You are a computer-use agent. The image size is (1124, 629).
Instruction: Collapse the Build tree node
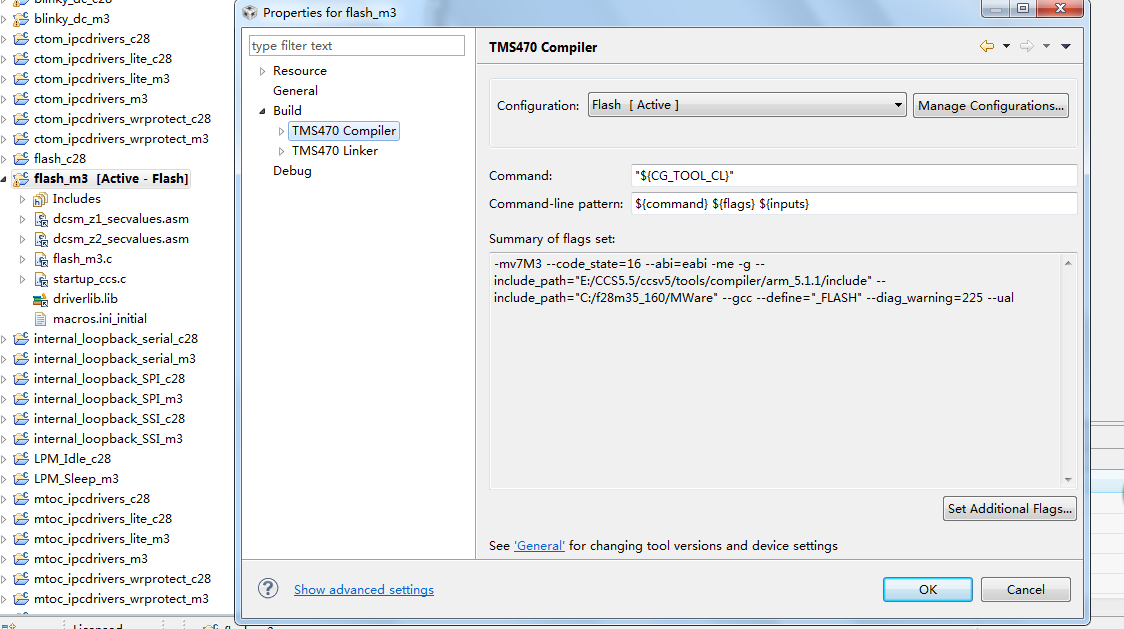263,111
